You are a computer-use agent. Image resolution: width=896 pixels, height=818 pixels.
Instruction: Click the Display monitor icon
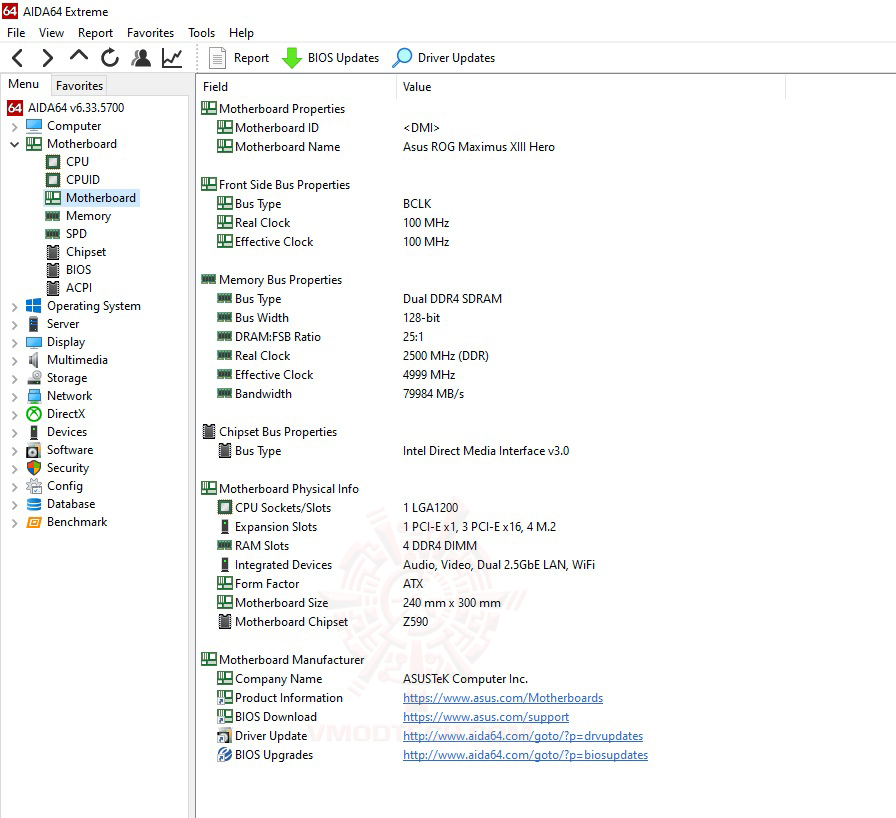point(34,342)
